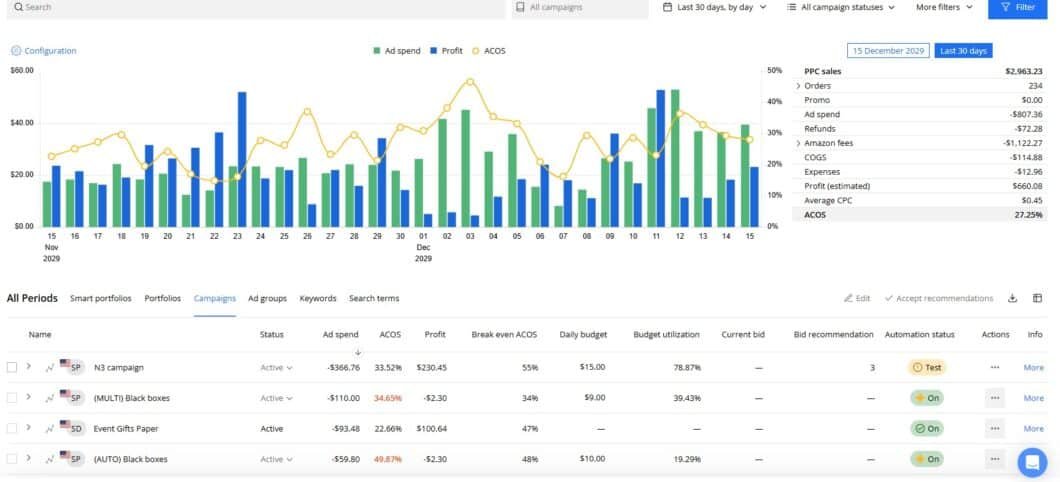Open actions menu for Event Gifts Paper

pyautogui.click(x=994, y=428)
